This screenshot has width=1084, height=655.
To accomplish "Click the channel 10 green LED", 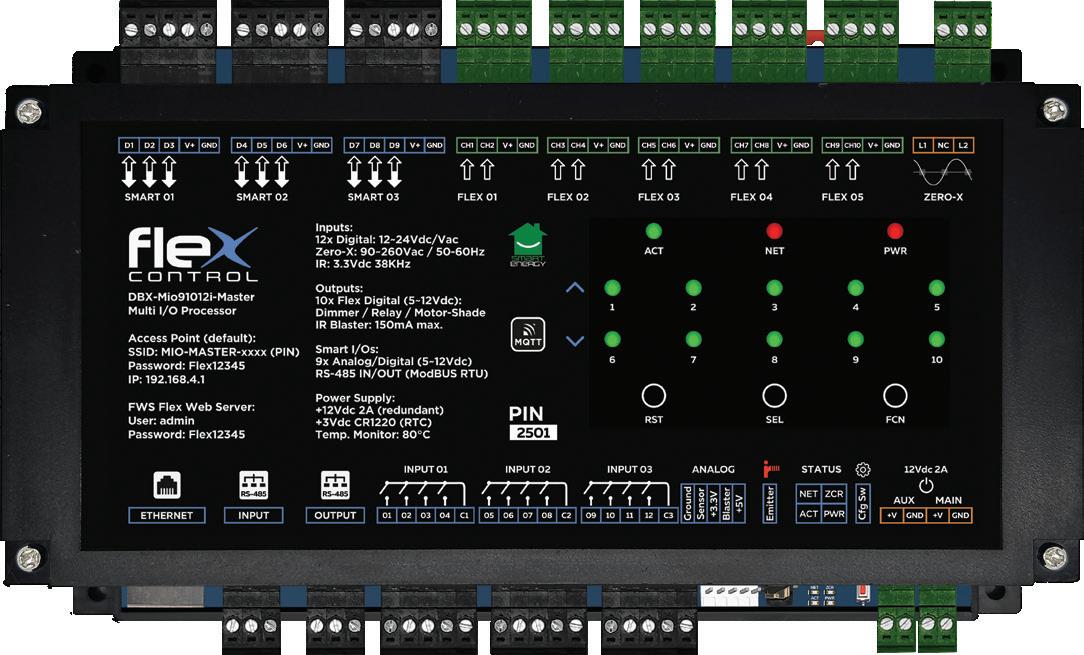I will tap(936, 340).
